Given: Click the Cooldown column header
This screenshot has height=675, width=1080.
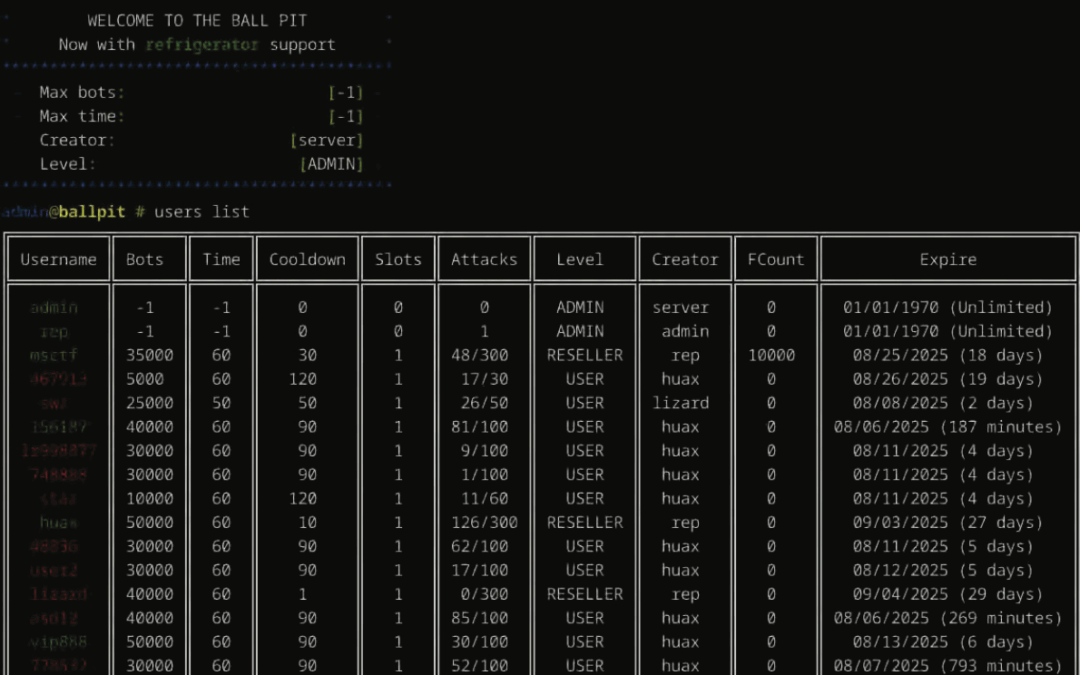Looking at the screenshot, I should click(307, 260).
